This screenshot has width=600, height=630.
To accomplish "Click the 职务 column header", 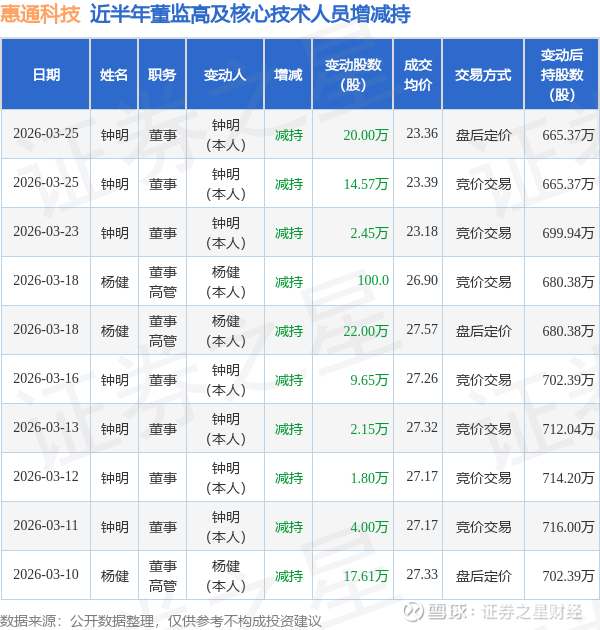I will tap(162, 74).
